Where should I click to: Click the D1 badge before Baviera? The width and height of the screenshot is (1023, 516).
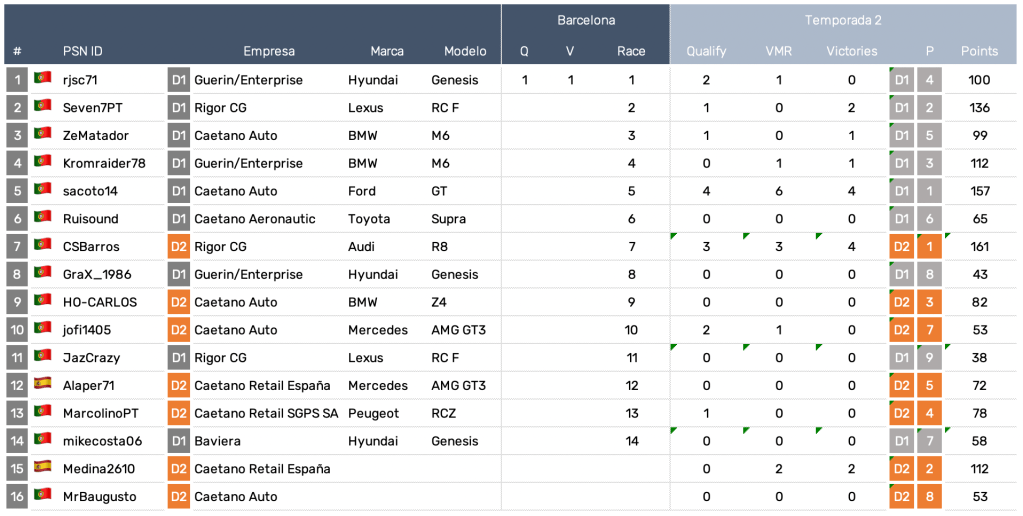(x=178, y=441)
